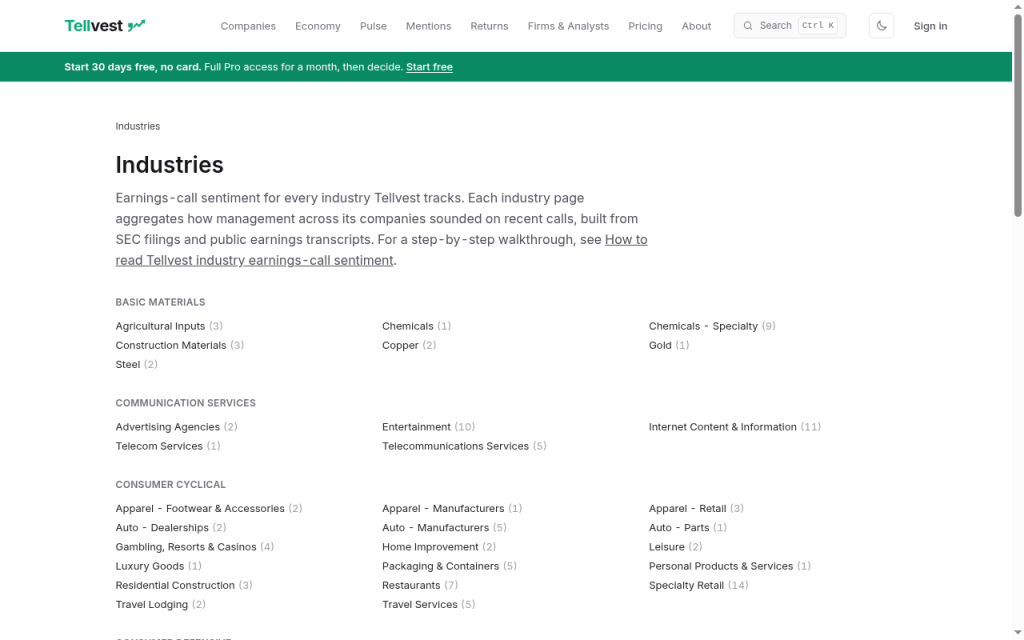Viewport: 1024px width, 640px height.
Task: Click the scrollbar down arrow
Action: pyautogui.click(x=1017, y=633)
